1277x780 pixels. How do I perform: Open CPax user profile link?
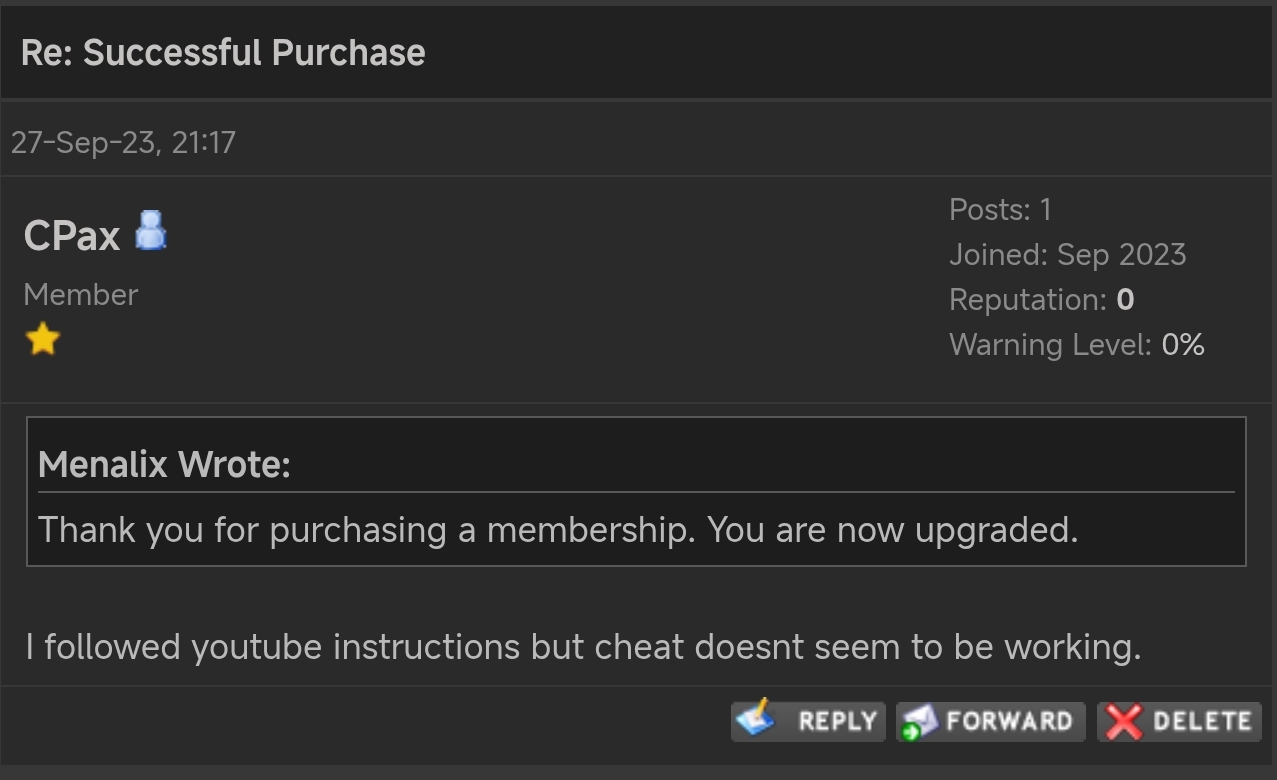point(72,235)
